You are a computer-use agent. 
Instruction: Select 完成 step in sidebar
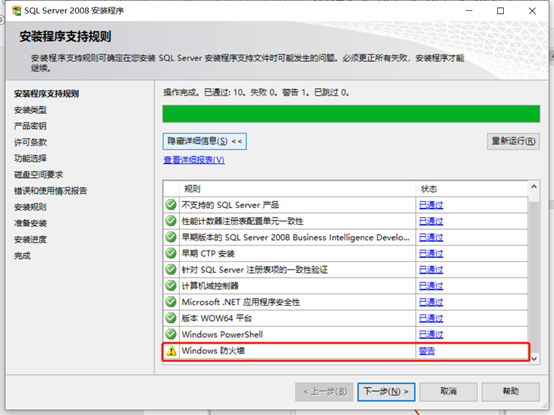coord(22,256)
